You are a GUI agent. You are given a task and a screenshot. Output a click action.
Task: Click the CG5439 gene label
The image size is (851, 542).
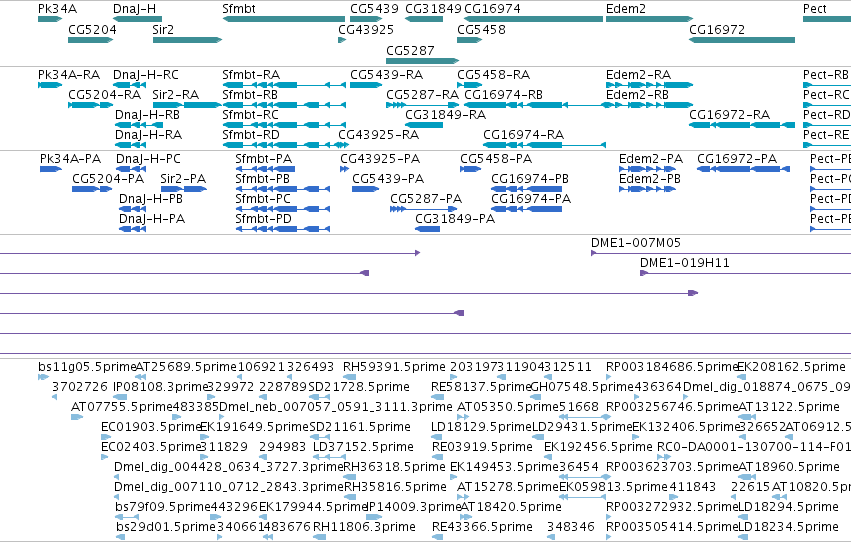[x=374, y=9]
